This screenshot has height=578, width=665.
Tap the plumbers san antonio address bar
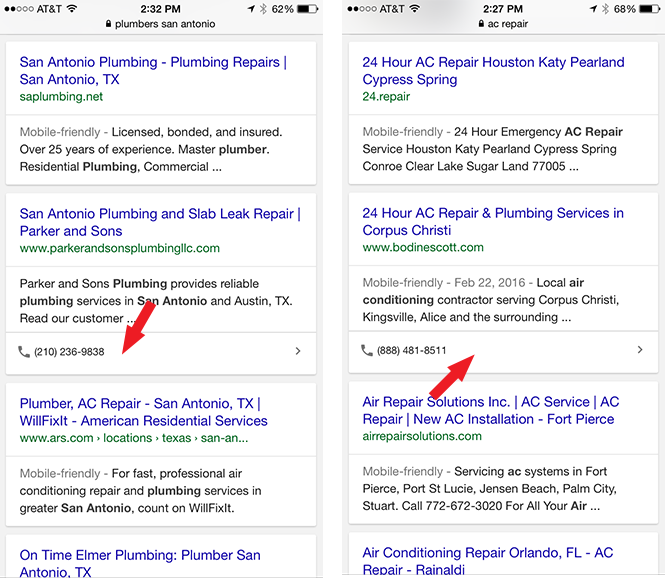point(161,24)
